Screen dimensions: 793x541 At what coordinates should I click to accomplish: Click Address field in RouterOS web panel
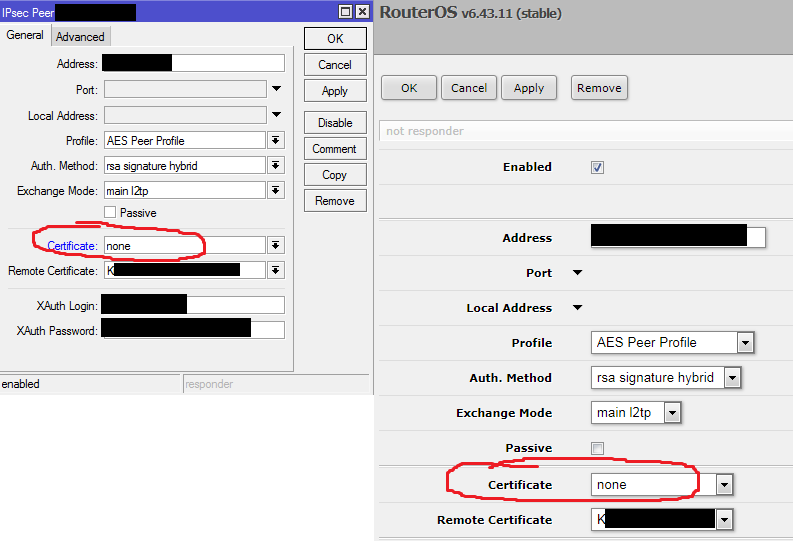pyautogui.click(x=678, y=237)
